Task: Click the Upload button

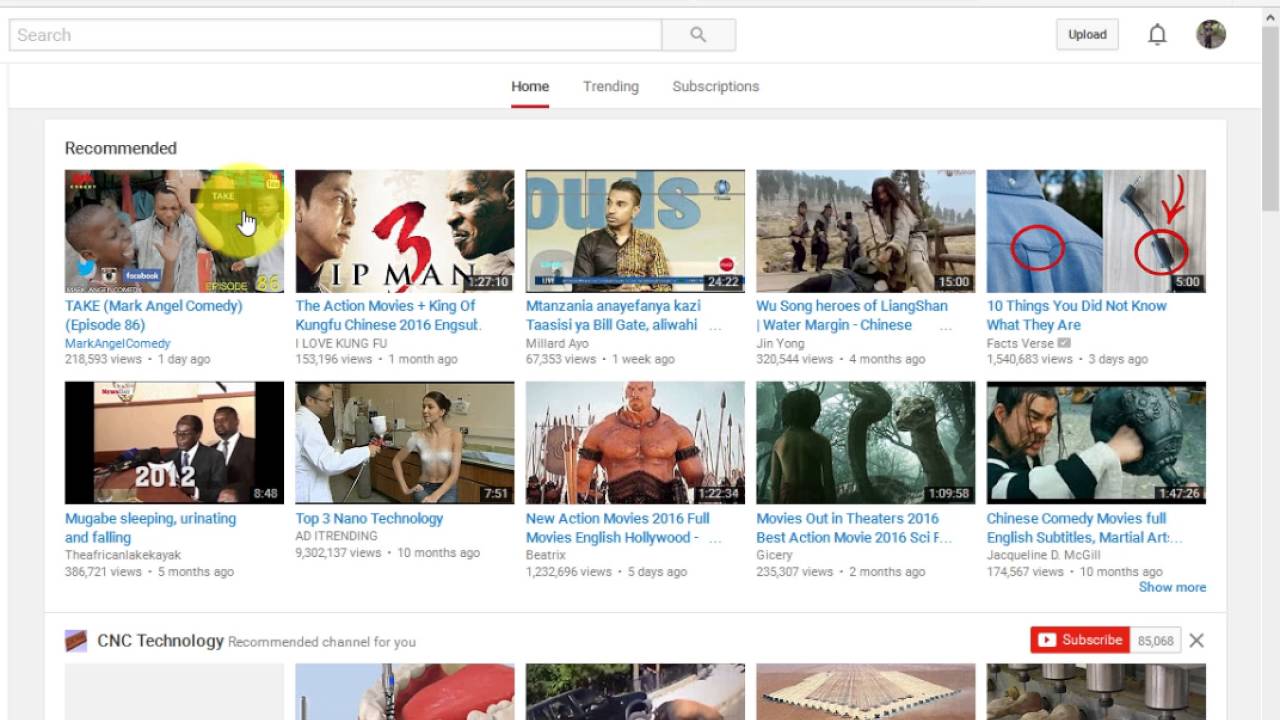Action: (x=1087, y=34)
